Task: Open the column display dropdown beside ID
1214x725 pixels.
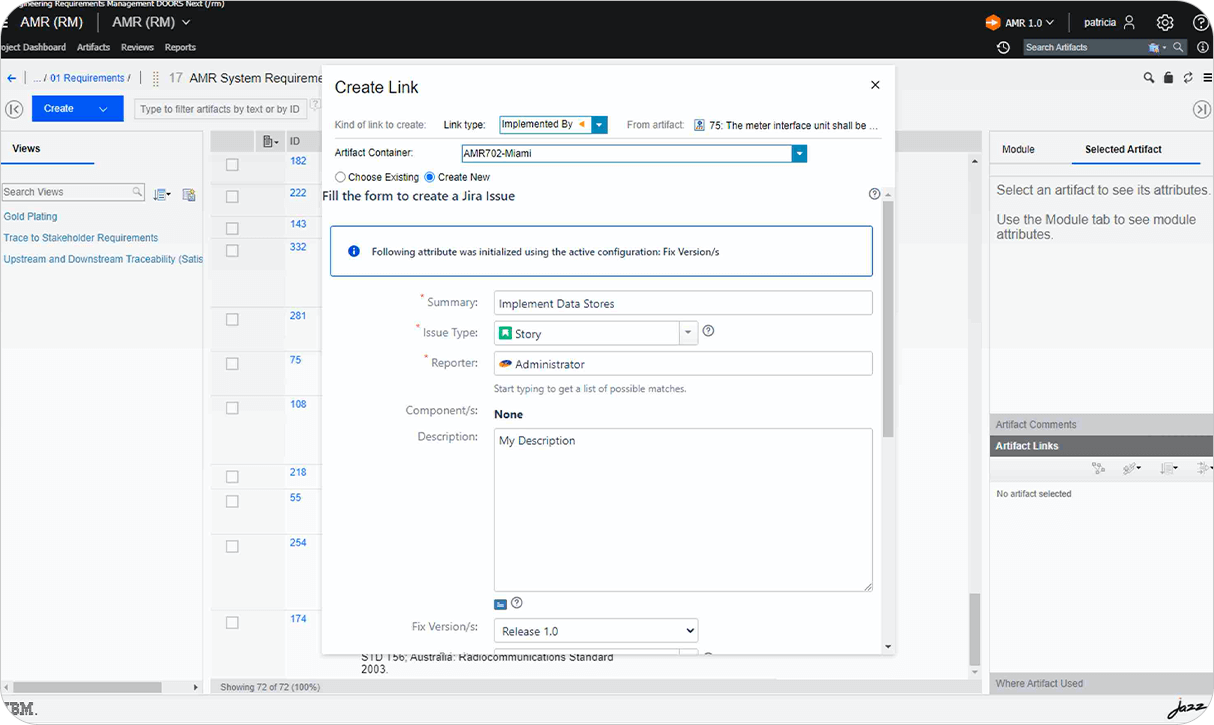Action: [270, 142]
